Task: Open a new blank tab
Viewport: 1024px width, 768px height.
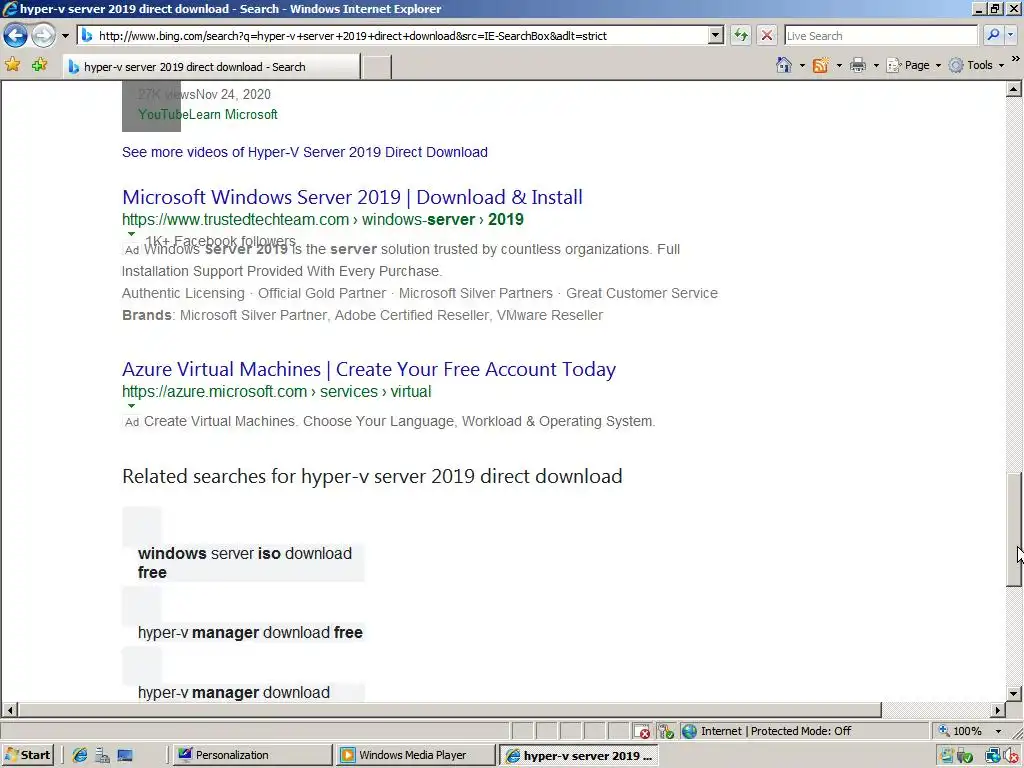Action: [x=377, y=67]
